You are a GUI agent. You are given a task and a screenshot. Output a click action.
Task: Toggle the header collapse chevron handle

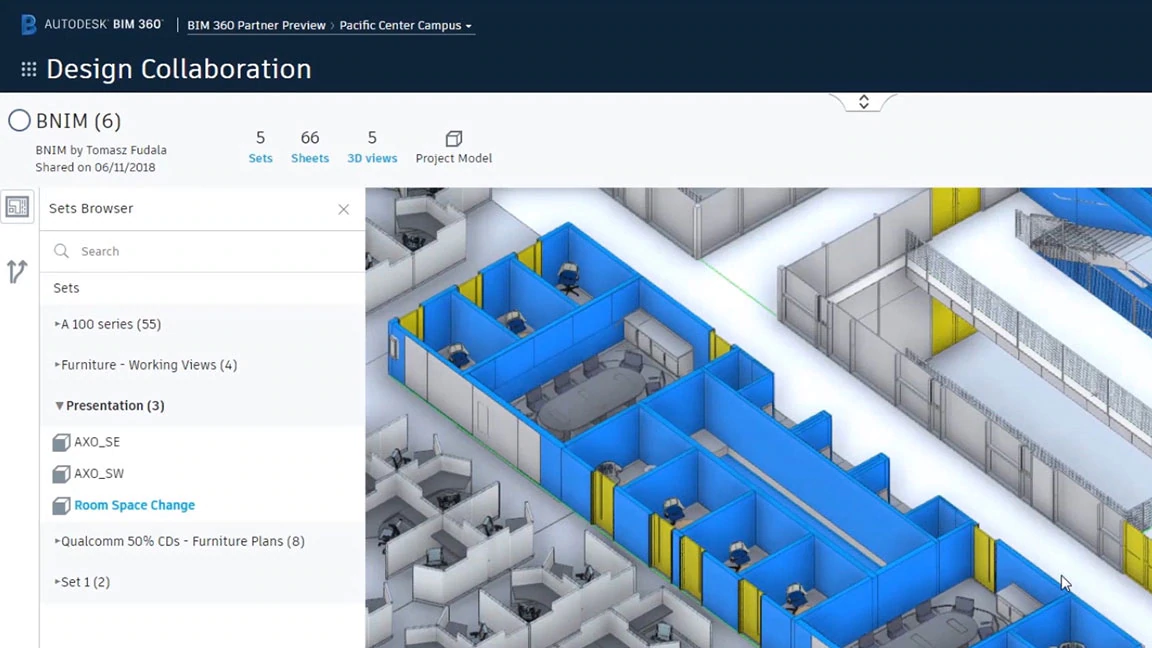(x=863, y=102)
